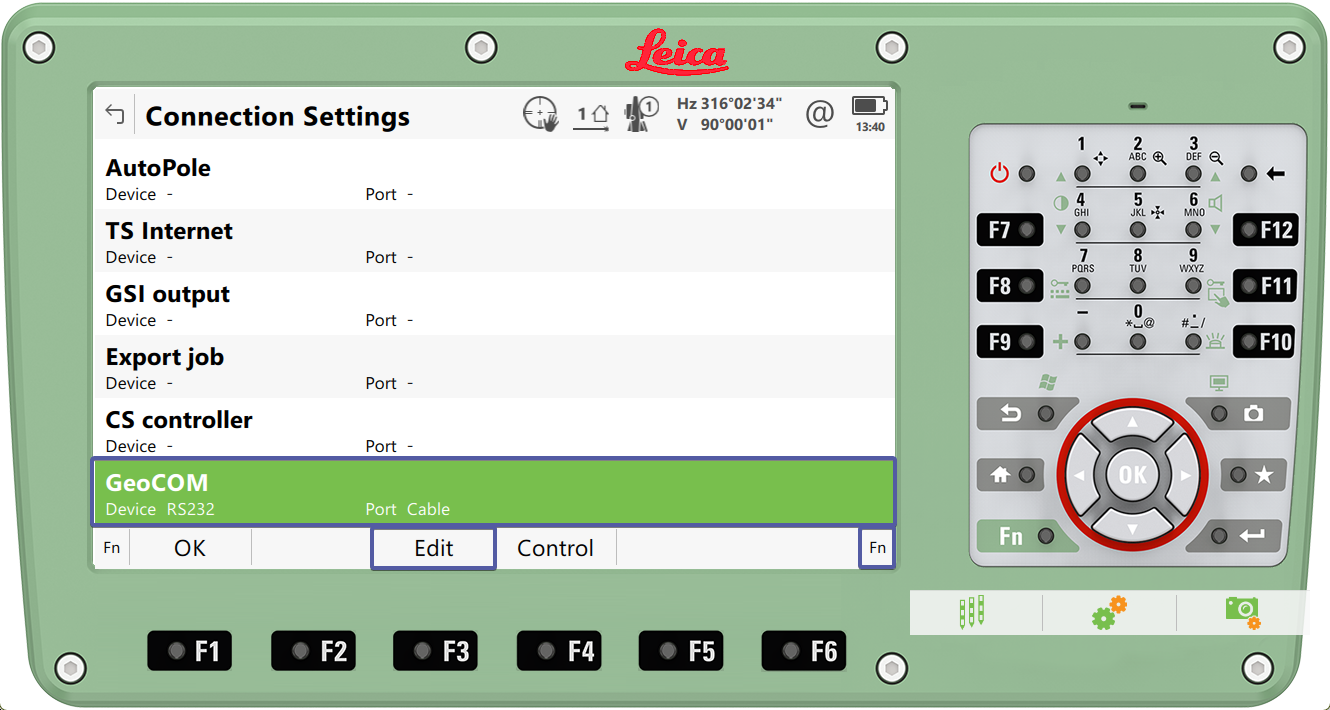The width and height of the screenshot is (1330, 710).
Task: Select the GSI output connection row
Action: (x=494, y=304)
